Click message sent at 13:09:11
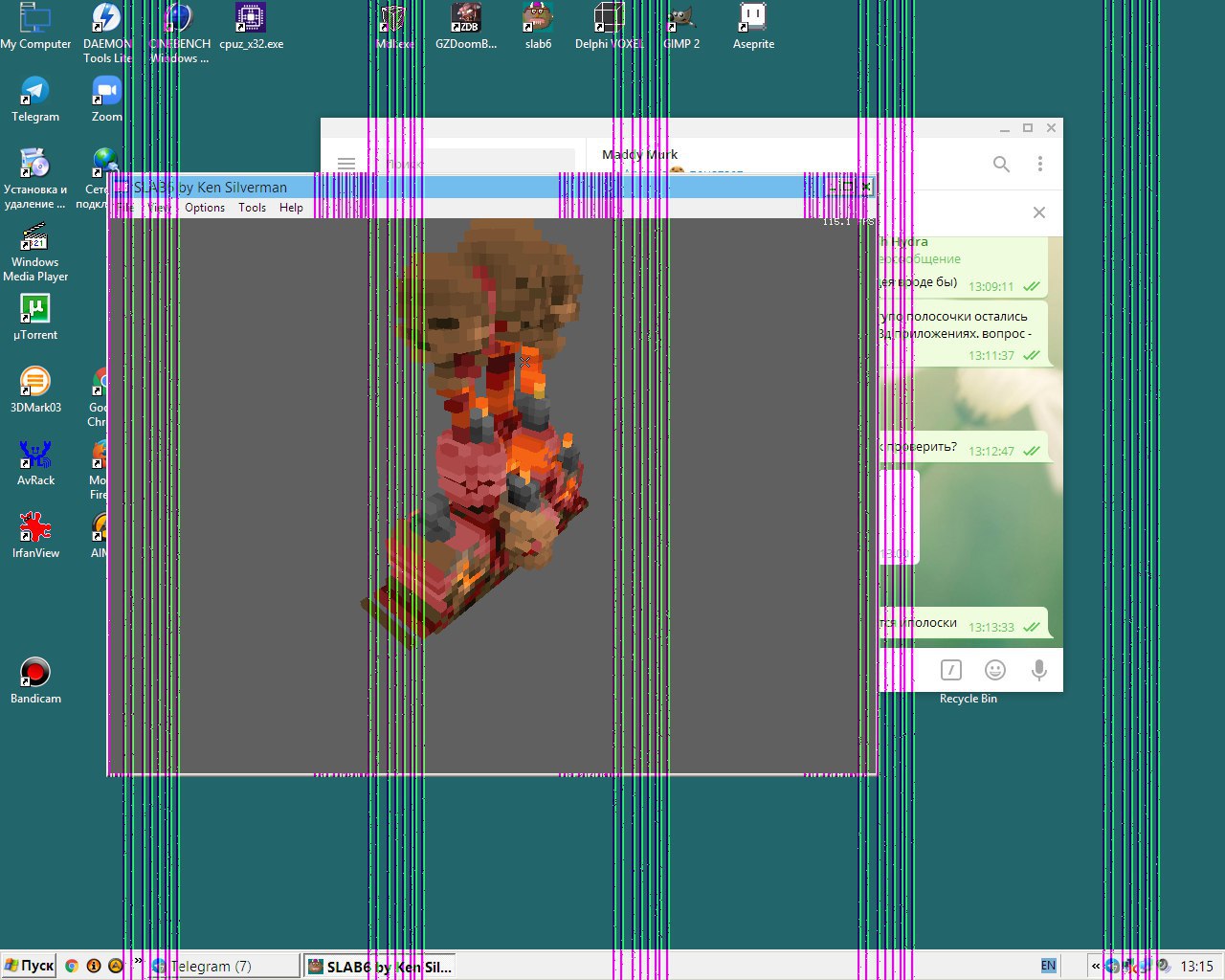This screenshot has height=980, width=1225. [x=962, y=268]
